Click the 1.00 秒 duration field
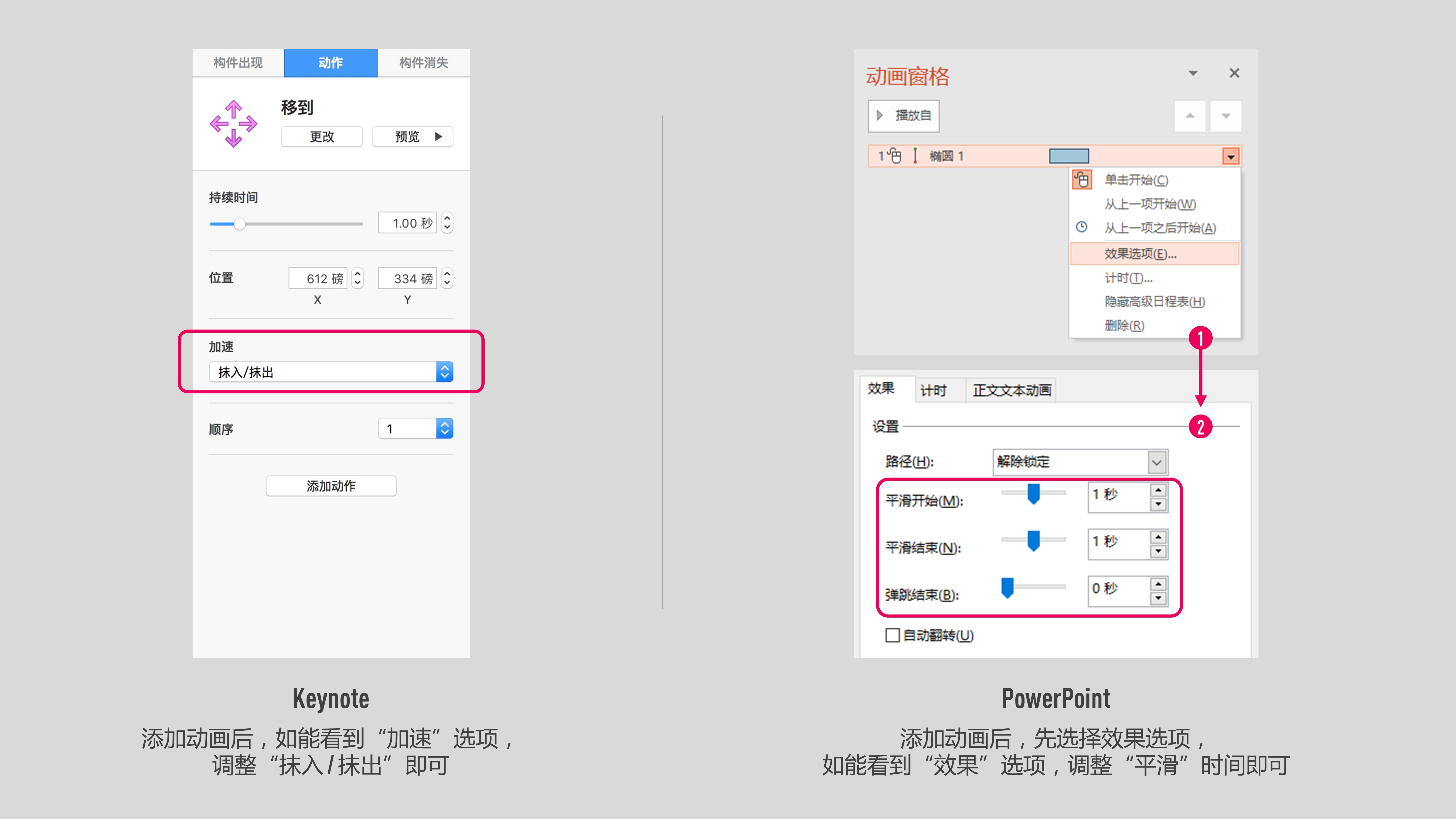This screenshot has height=819, width=1456. click(407, 223)
